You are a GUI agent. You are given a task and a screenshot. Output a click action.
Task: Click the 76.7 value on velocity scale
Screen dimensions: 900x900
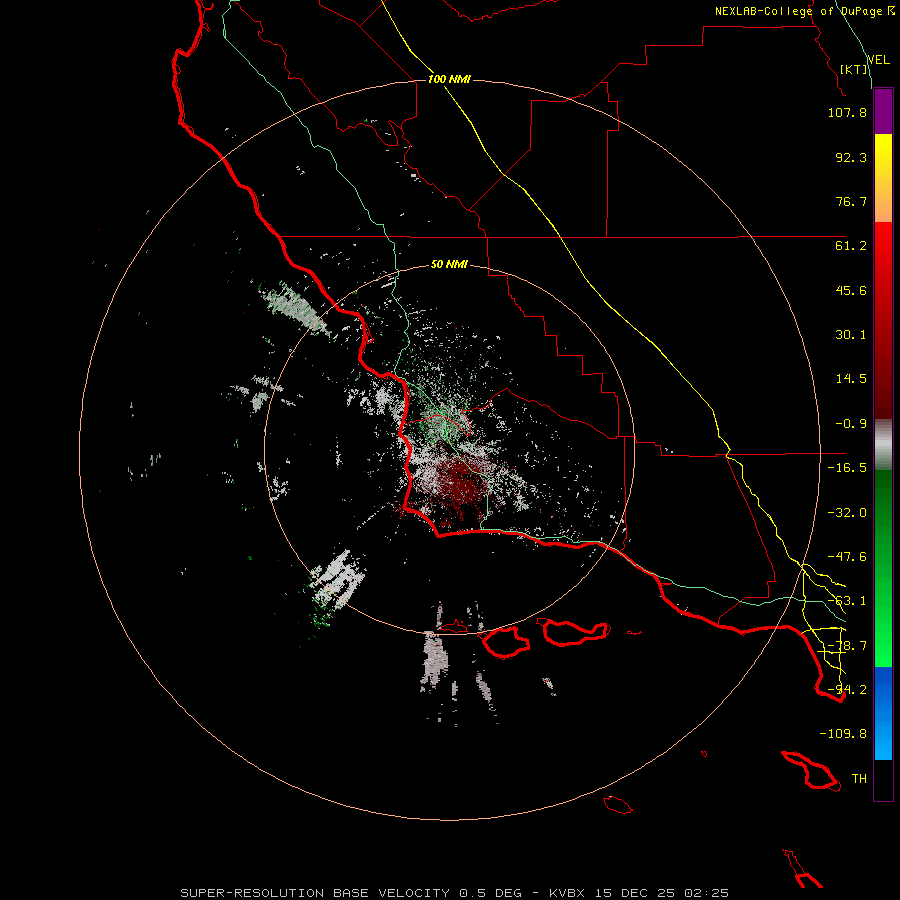click(x=851, y=201)
